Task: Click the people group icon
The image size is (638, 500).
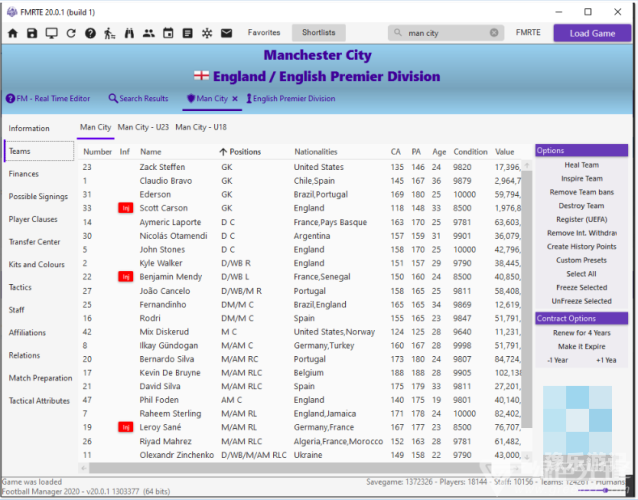Action: coord(149,33)
